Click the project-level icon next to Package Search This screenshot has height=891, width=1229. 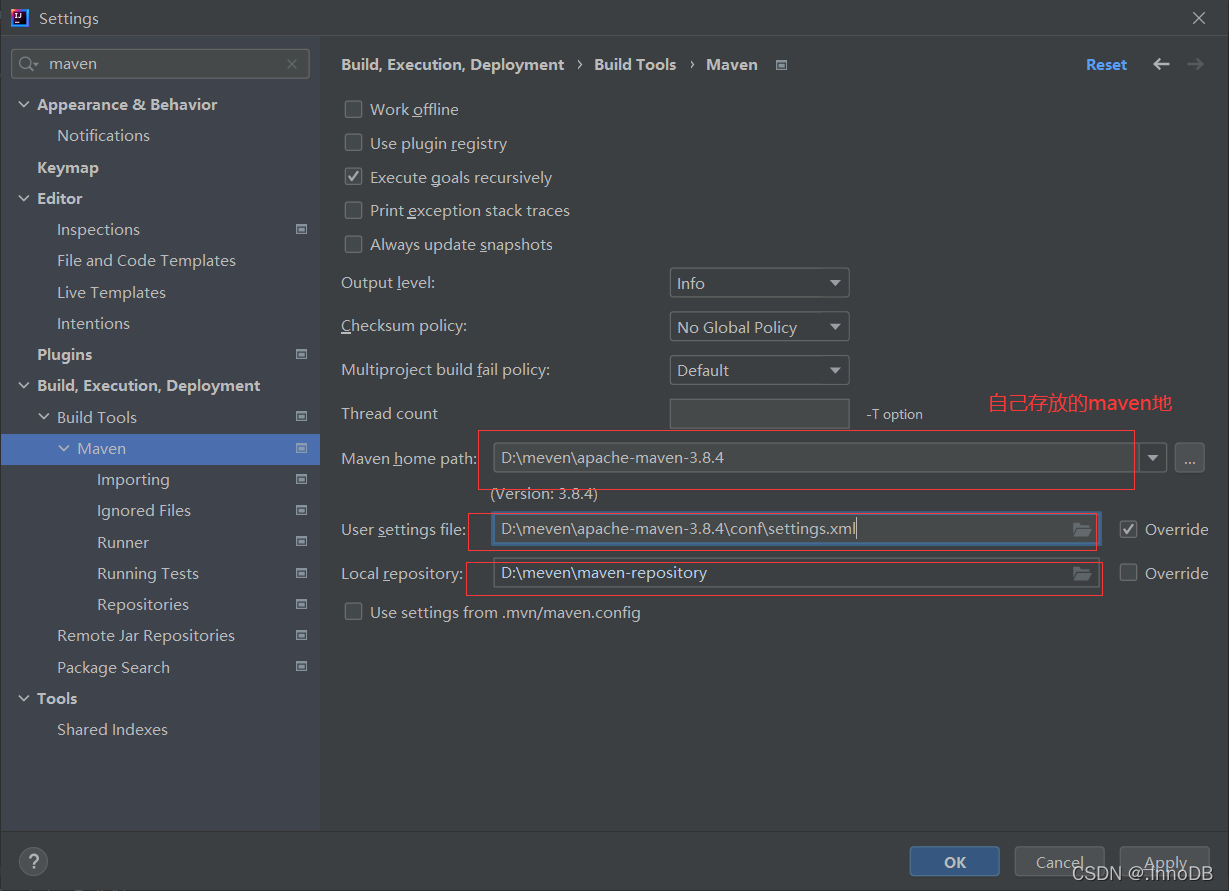[302, 666]
